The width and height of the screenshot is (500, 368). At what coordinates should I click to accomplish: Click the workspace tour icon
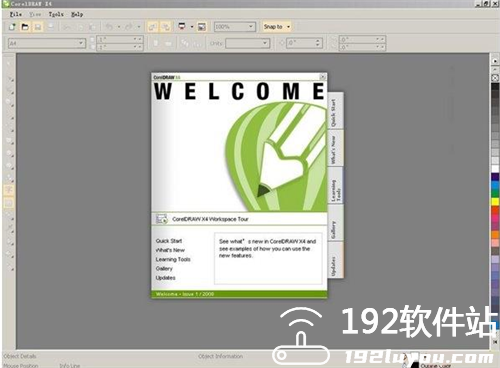tap(162, 219)
